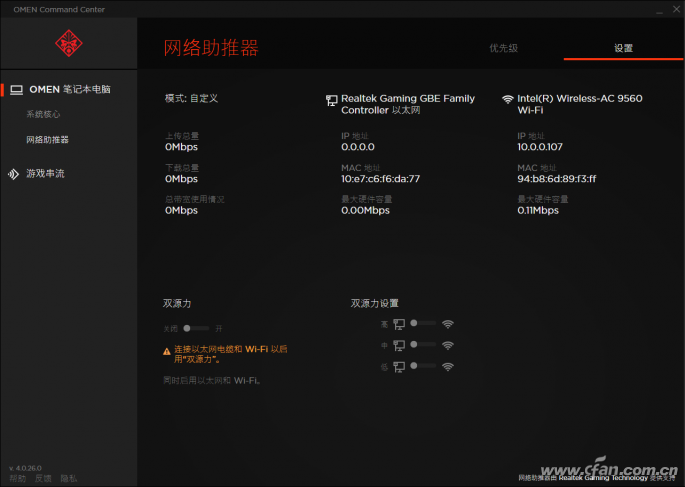This screenshot has width=685, height=487.
Task: Adjust the 中 priority Dual Force slider
Action: coord(423,344)
